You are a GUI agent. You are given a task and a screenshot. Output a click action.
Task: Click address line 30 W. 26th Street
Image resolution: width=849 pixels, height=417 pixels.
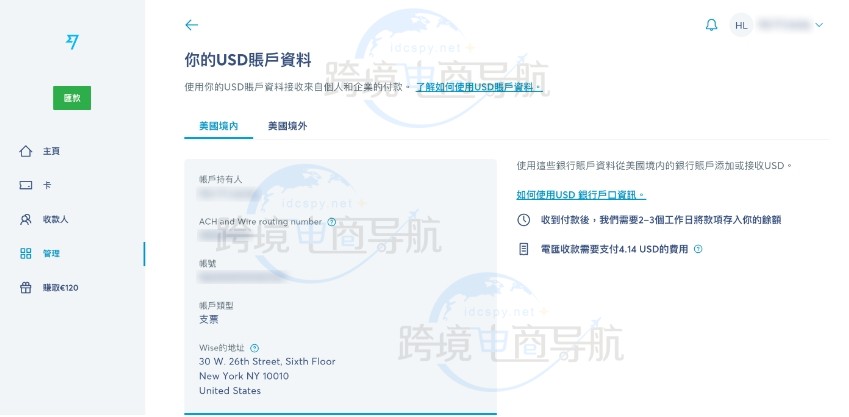pos(267,361)
